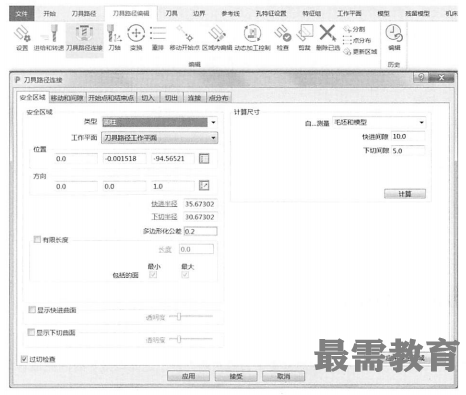466x395 pixels.
Task: Enable the 有限长度 checkbox
Action: click(x=37, y=239)
